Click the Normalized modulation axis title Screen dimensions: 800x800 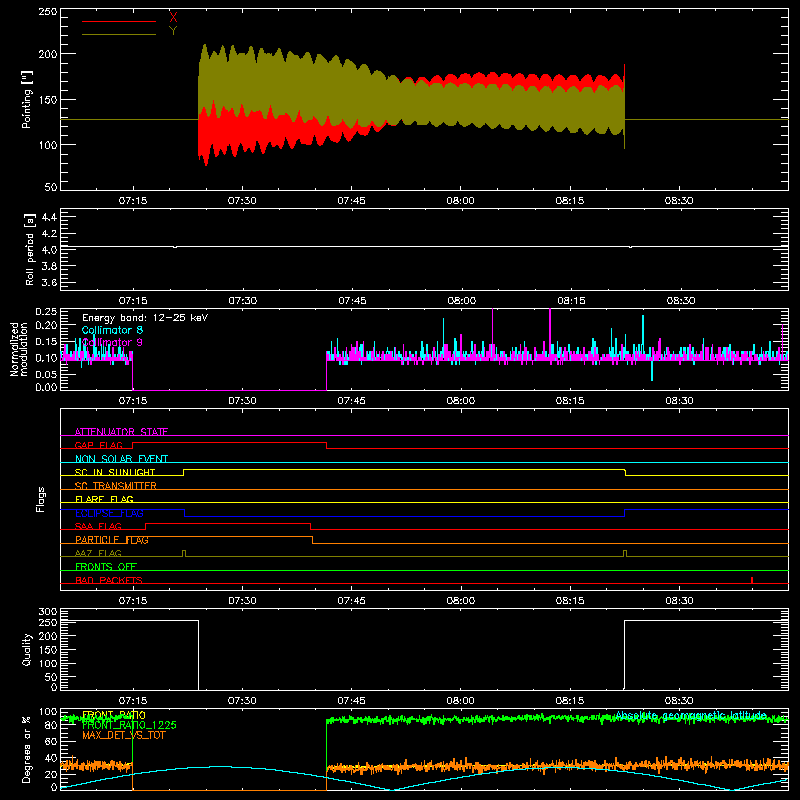[x=19, y=349]
